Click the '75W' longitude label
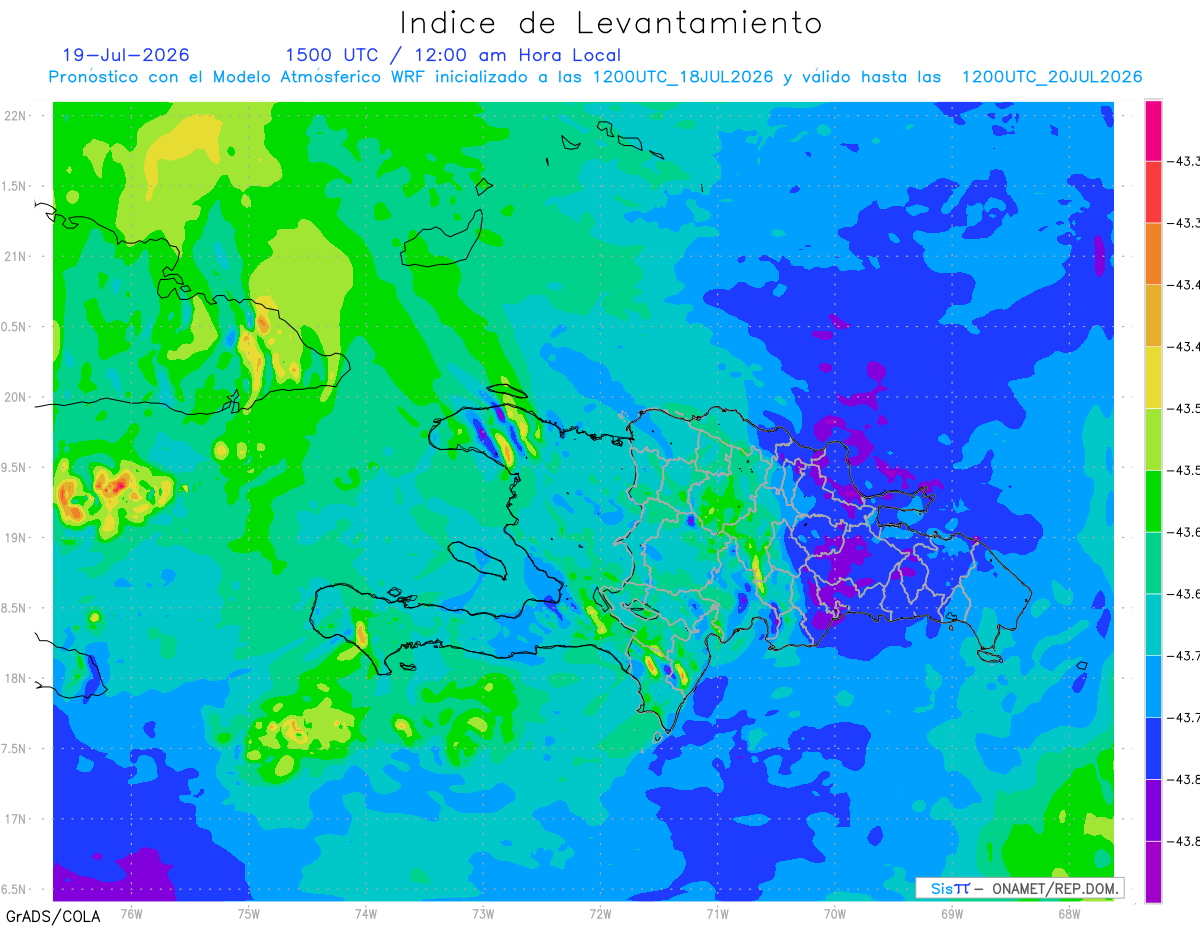This screenshot has width=1200, height=927. pyautogui.click(x=249, y=912)
